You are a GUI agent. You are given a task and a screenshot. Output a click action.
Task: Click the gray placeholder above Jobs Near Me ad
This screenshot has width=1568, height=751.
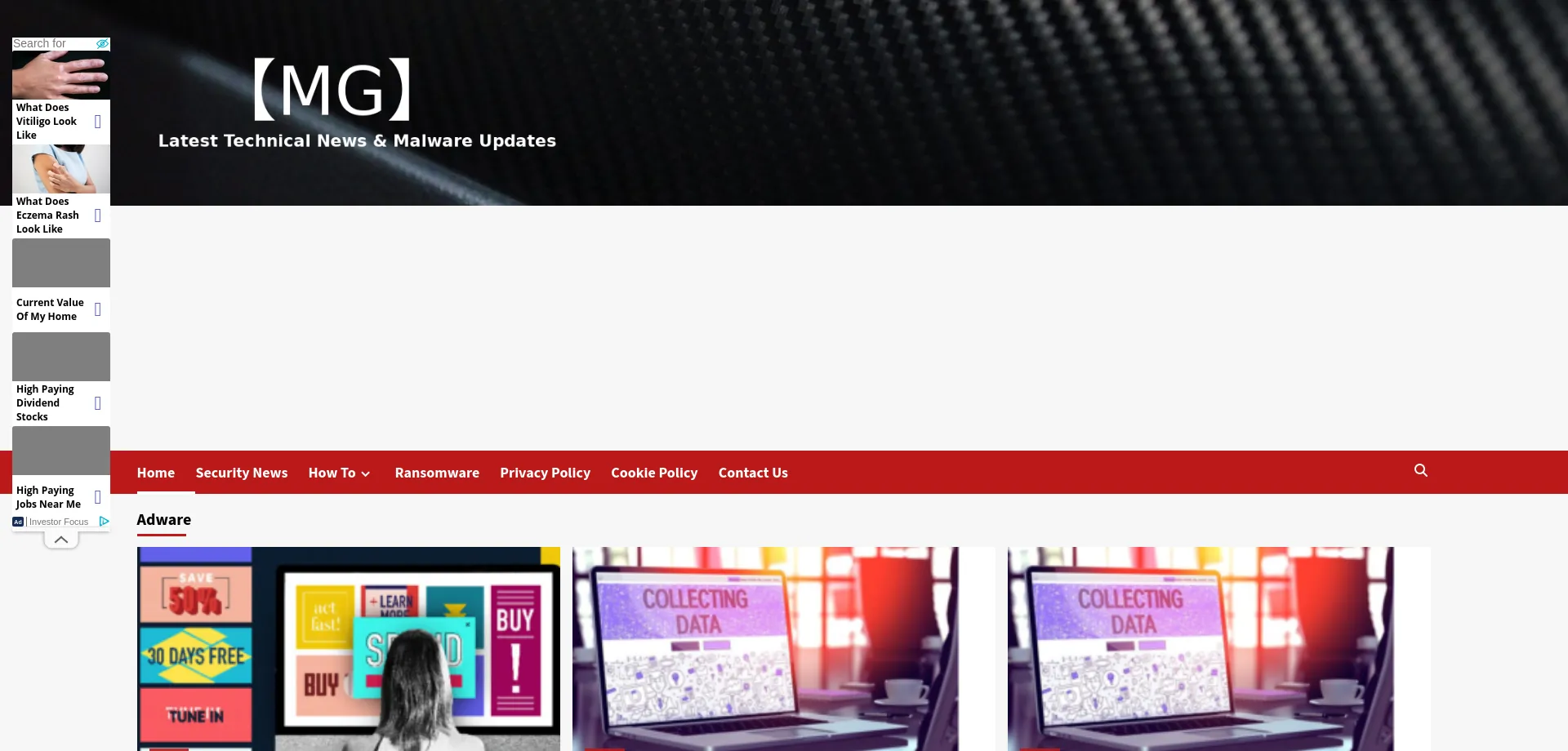pos(61,451)
